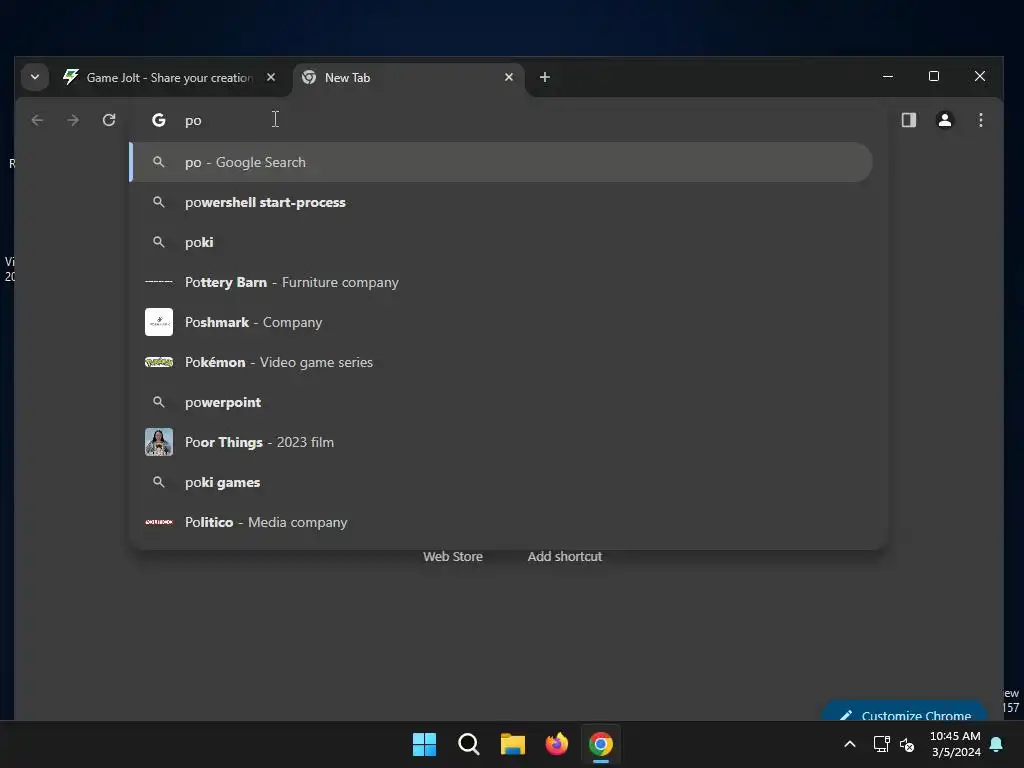Click in the address bar containing 'po'
The width and height of the screenshot is (1024, 768).
pos(509,120)
